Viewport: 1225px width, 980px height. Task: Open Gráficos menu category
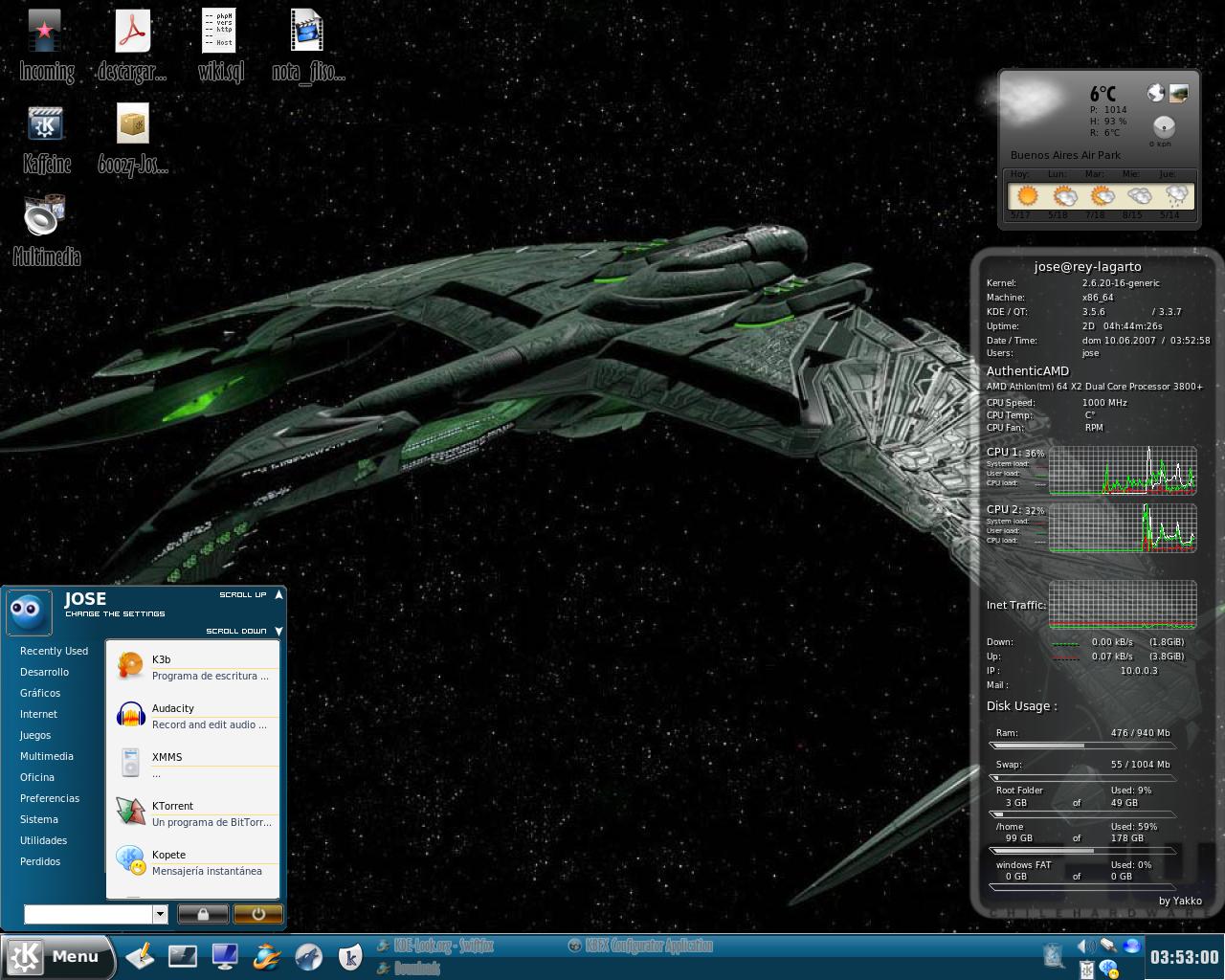pyautogui.click(x=40, y=693)
